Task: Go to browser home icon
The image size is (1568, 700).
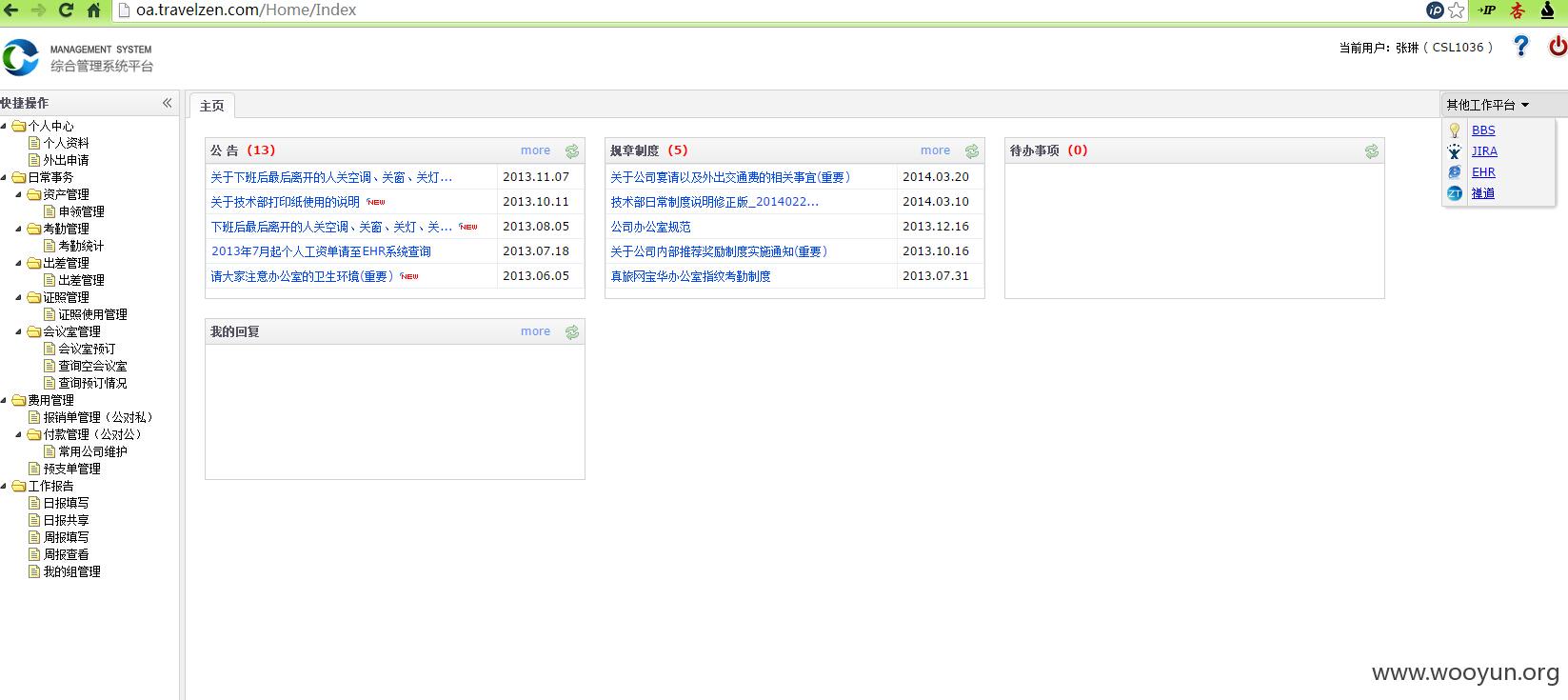Action: 93,10
